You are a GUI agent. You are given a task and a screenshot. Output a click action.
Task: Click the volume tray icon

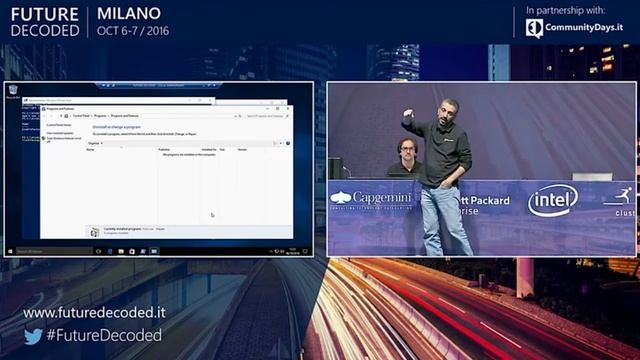click(282, 251)
